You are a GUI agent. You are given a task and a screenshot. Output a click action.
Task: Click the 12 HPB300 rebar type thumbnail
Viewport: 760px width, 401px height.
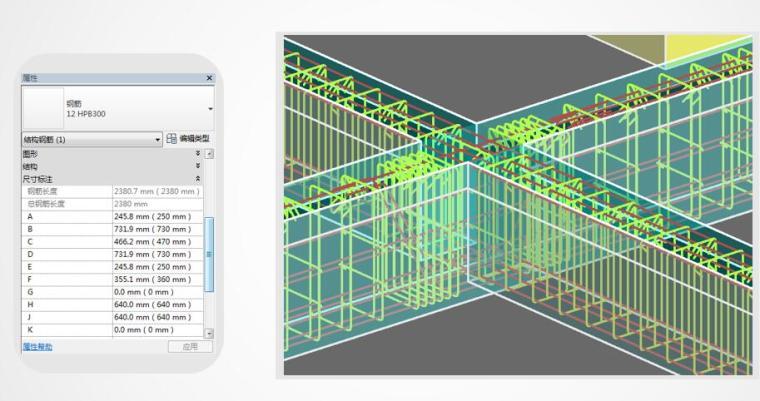click(x=42, y=108)
